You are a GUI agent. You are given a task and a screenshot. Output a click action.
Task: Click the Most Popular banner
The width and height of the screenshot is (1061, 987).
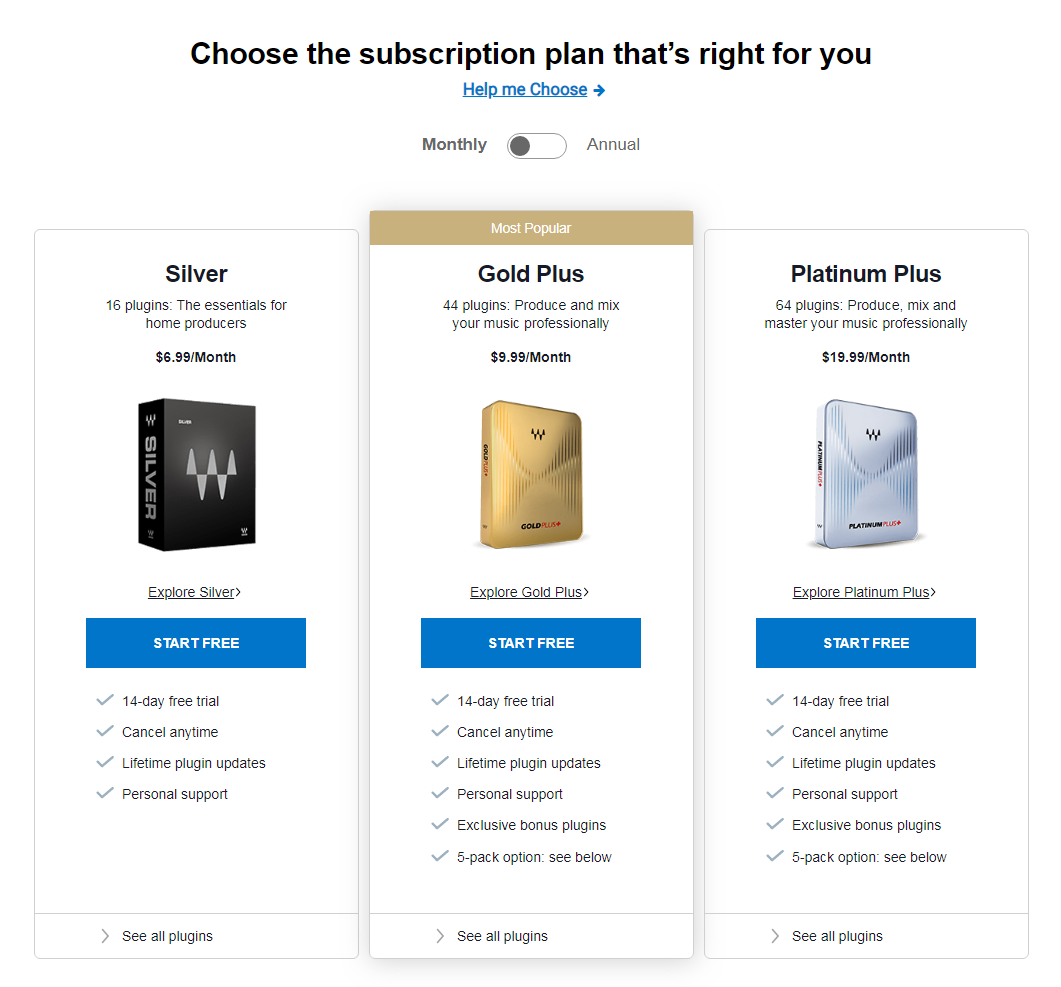(531, 228)
